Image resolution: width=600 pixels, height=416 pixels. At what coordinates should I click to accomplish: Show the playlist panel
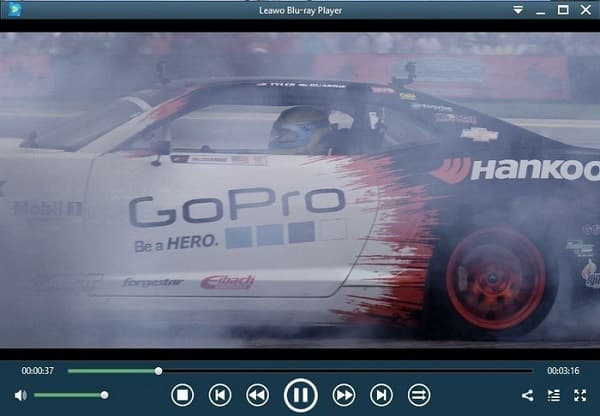point(554,395)
